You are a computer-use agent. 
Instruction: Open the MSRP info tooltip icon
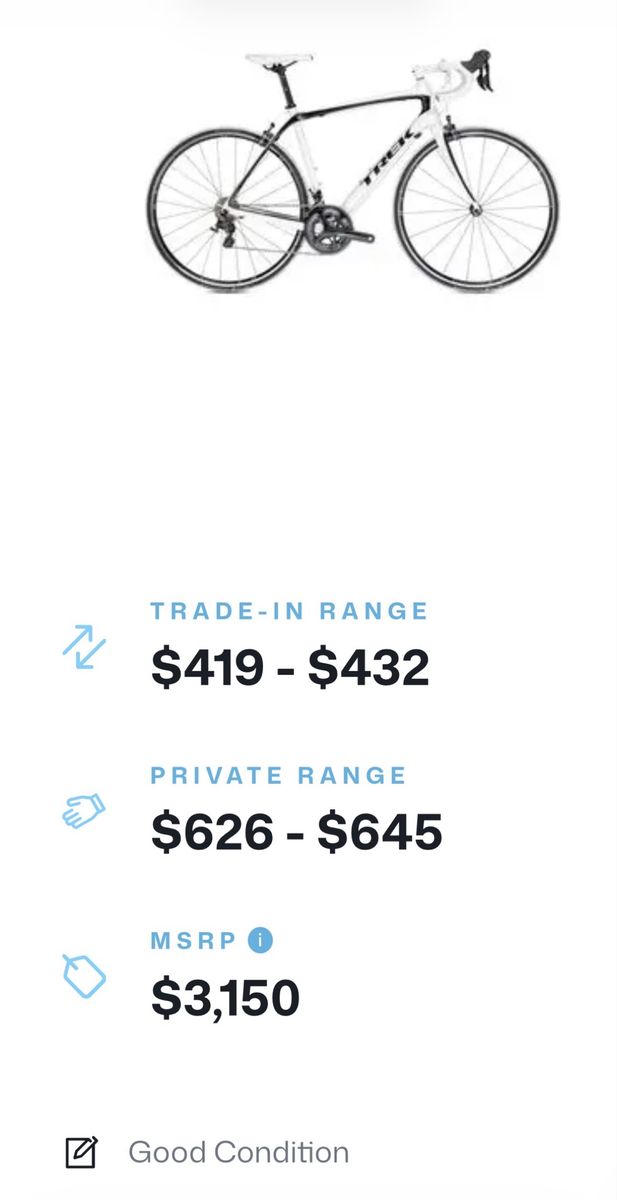pyautogui.click(x=260, y=940)
